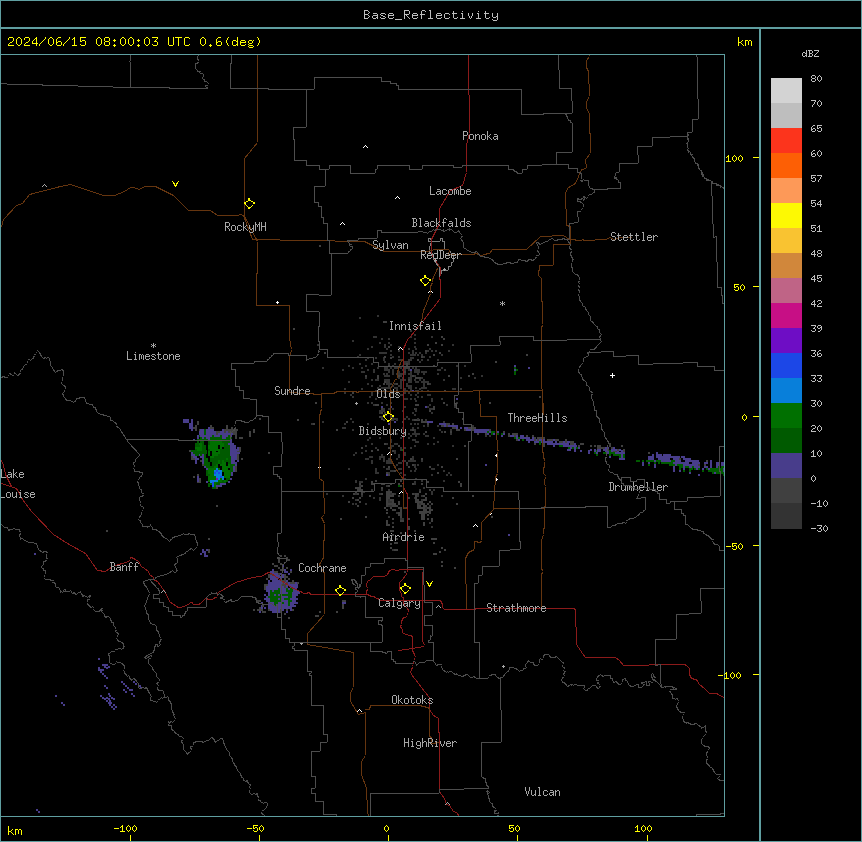Select the Banff label
862x842 pixels.
(124, 567)
